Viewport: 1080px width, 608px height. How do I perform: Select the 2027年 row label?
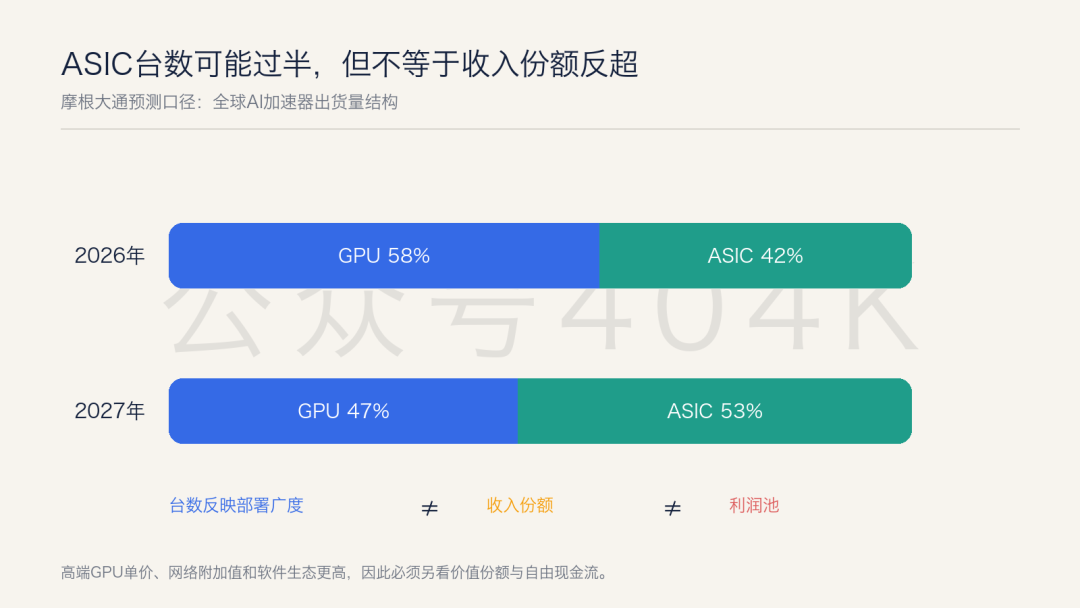(x=110, y=411)
